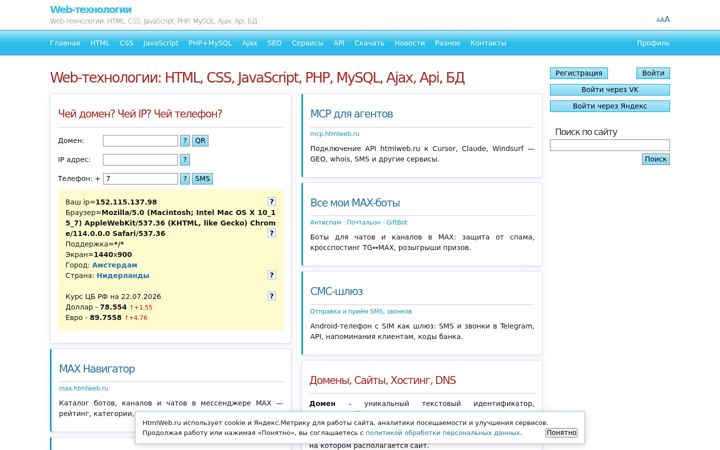Screen dimensions: 720x450
Task: Focus the Поиск по сайту search field
Action: coord(610,145)
